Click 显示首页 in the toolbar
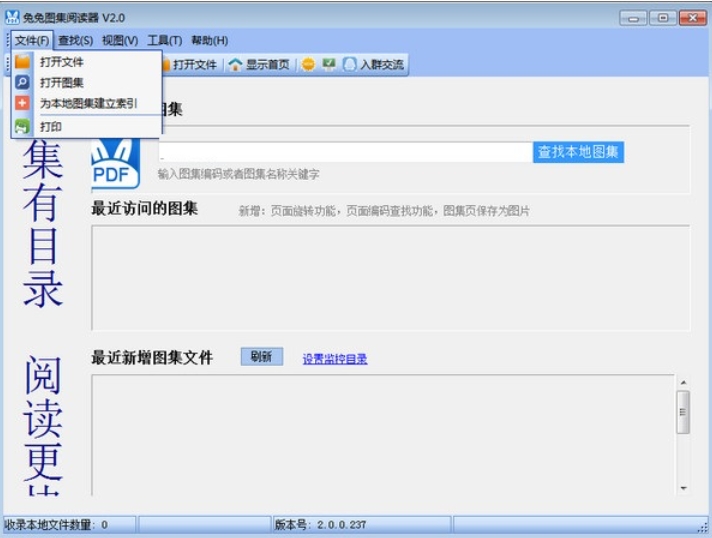The image size is (712, 538). click(259, 64)
